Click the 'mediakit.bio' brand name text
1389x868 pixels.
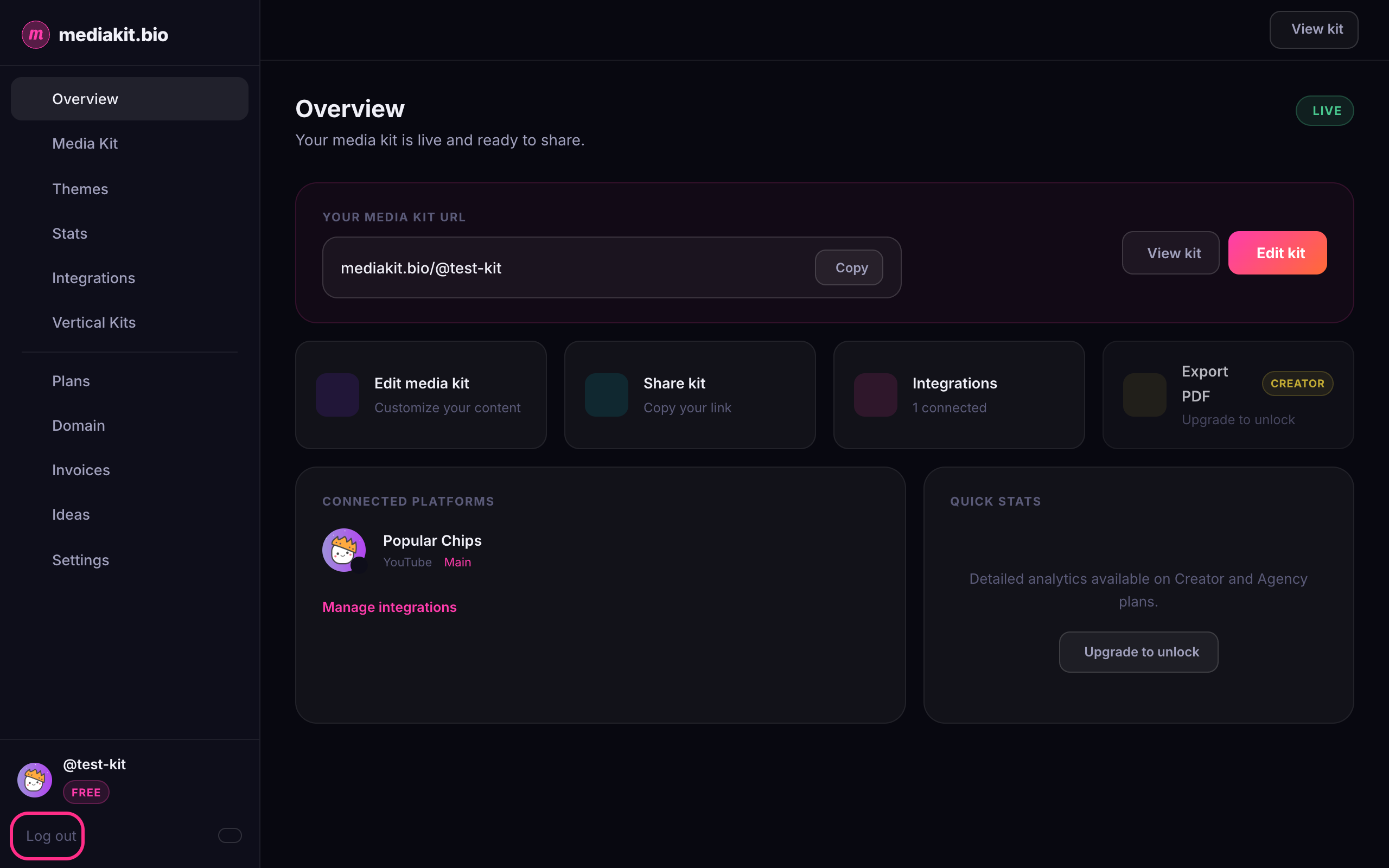click(113, 34)
